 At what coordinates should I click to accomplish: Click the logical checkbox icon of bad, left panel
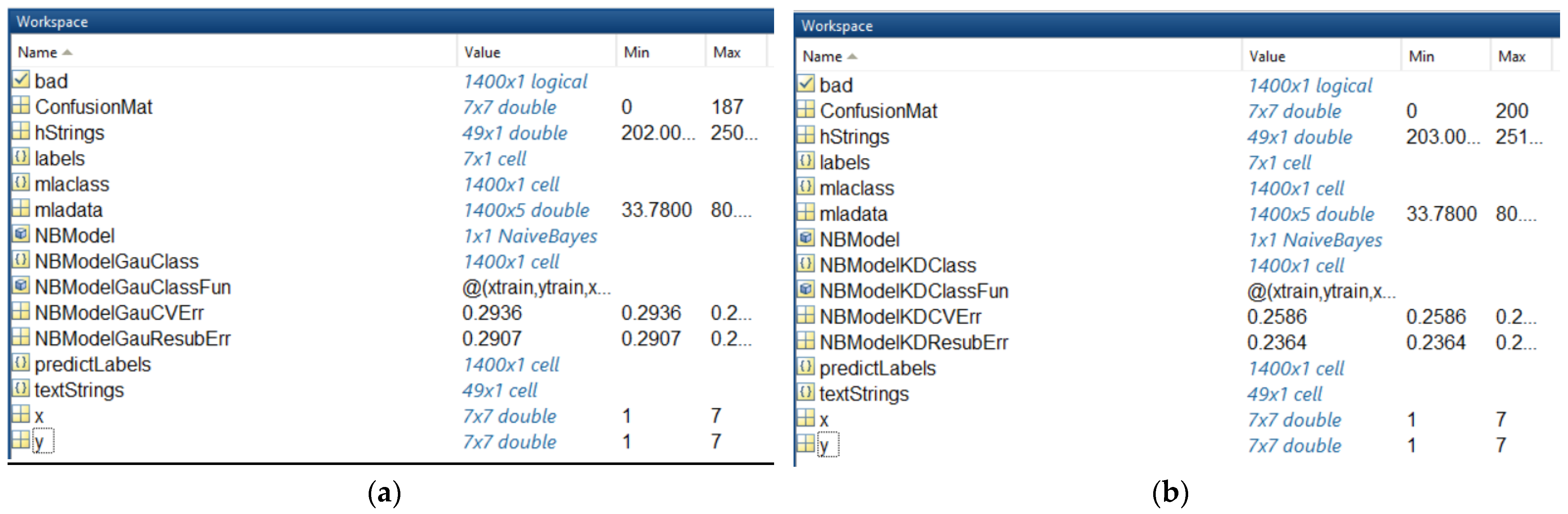[21, 80]
